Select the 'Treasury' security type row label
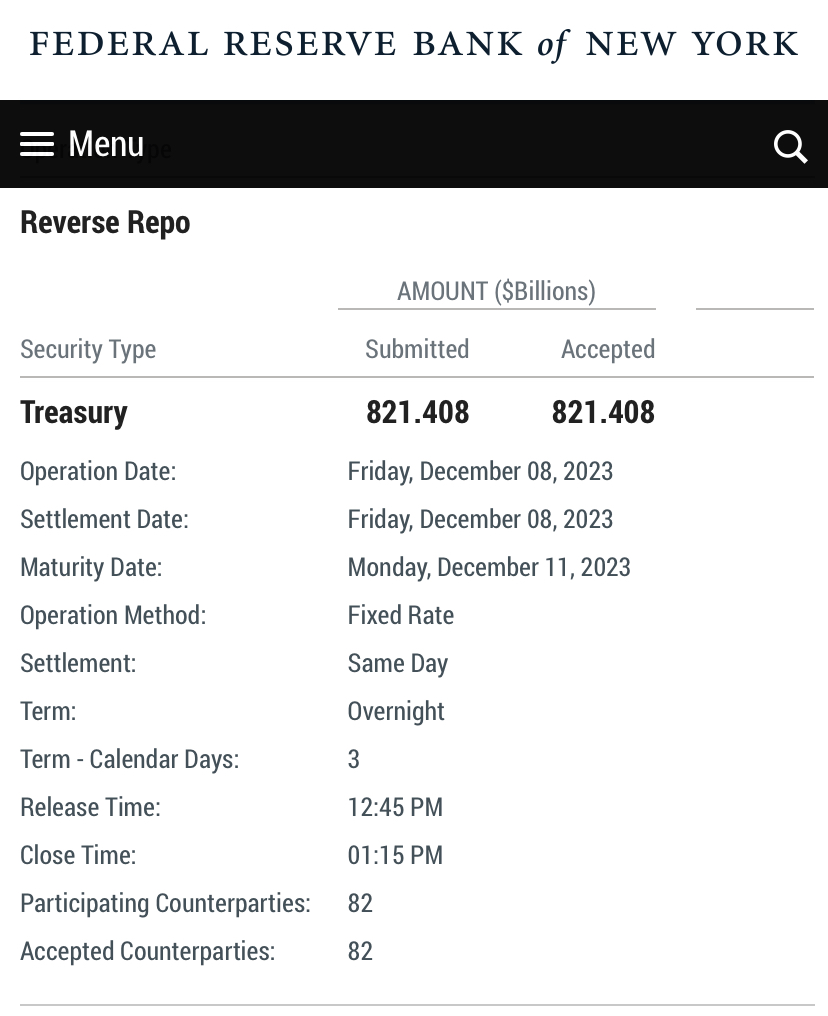Image resolution: width=828 pixels, height=1016 pixels. point(74,413)
